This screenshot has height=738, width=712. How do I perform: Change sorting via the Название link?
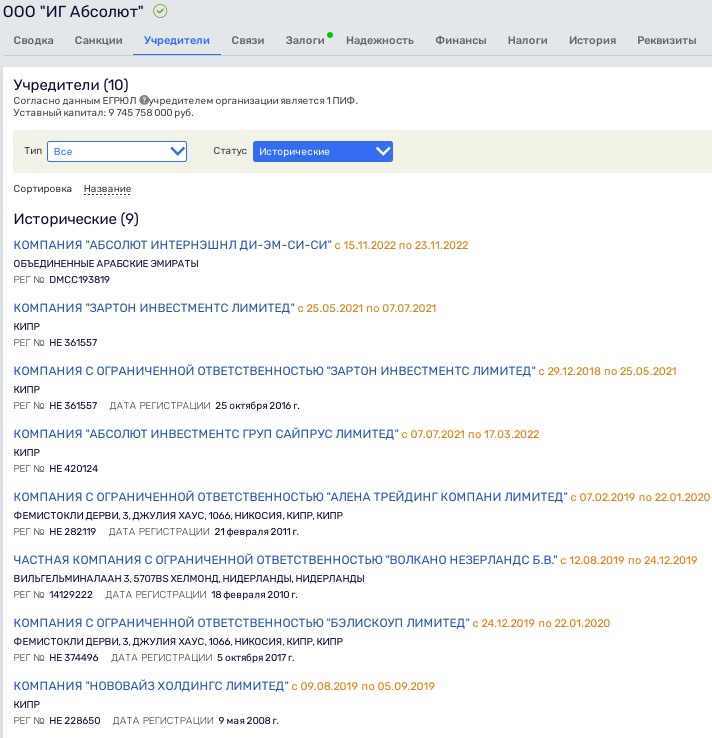click(107, 189)
